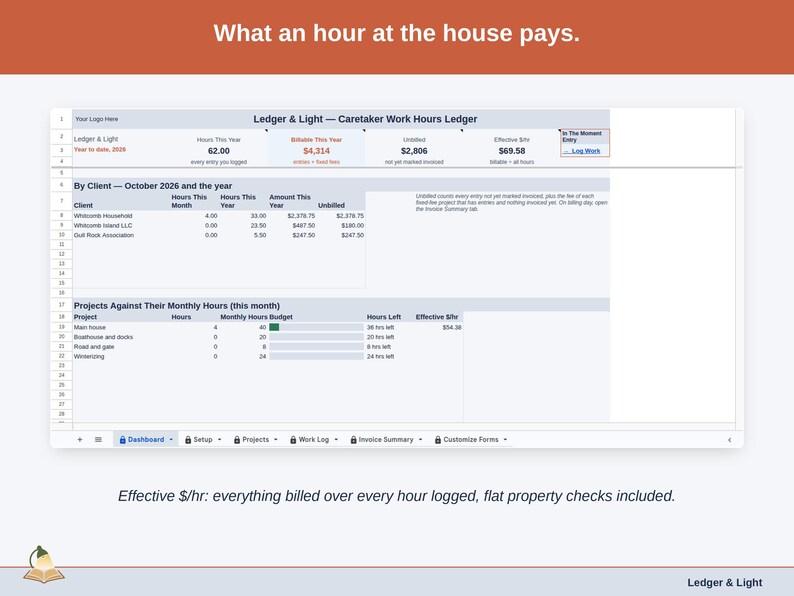
Task: Click the add sheet plus icon
Action: point(80,440)
